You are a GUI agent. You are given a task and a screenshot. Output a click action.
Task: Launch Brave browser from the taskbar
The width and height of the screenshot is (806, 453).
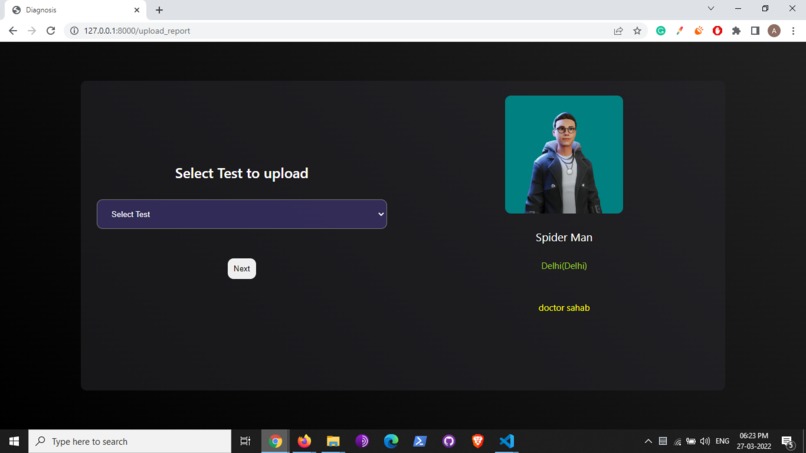pos(478,441)
